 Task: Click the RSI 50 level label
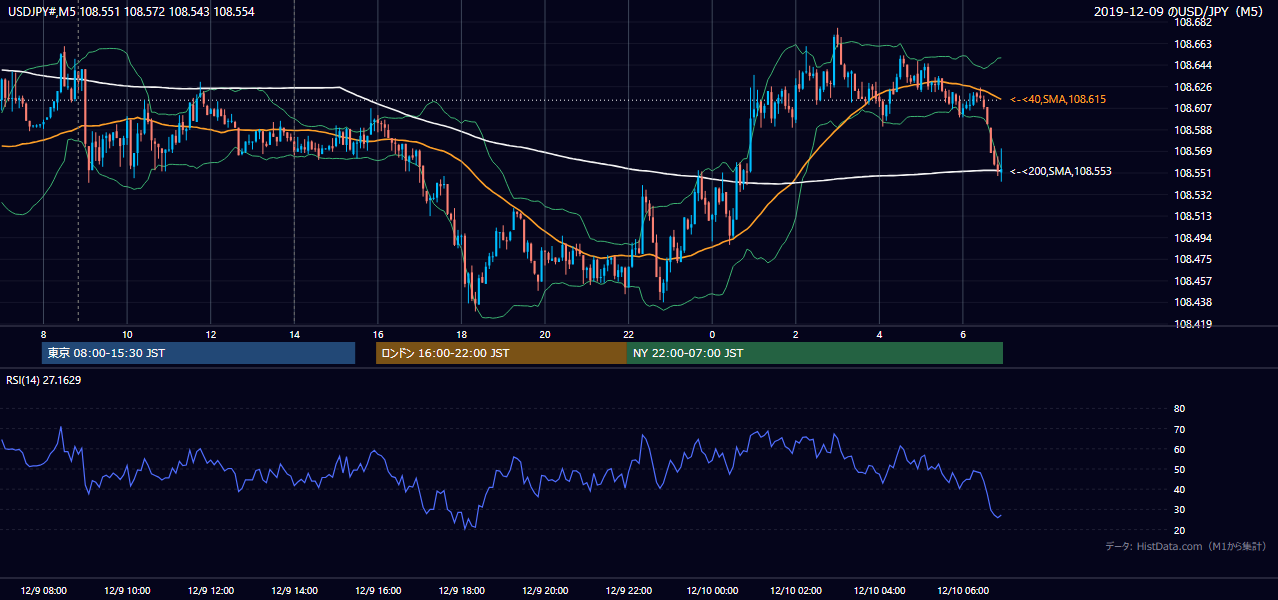1179,469
